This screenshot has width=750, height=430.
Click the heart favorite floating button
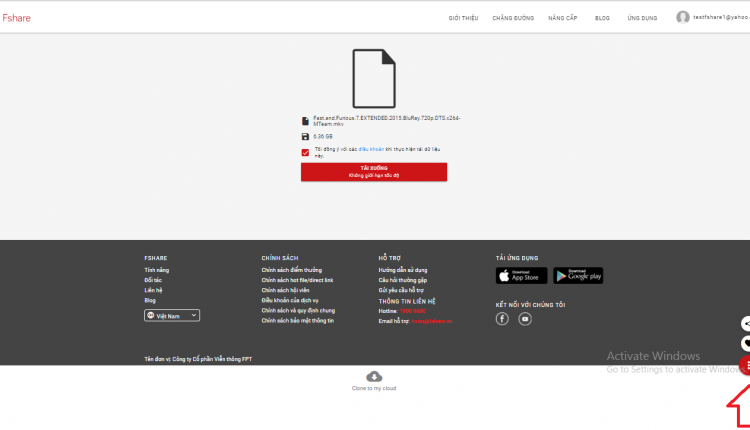coord(746,344)
